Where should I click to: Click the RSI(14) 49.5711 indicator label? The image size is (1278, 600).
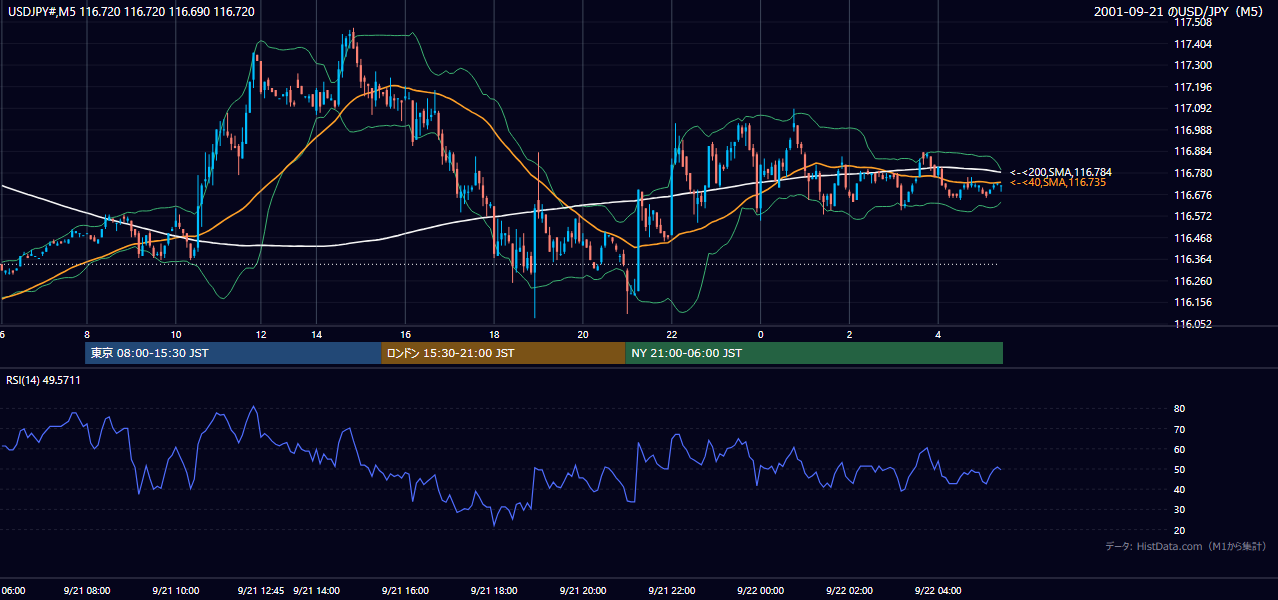43,380
